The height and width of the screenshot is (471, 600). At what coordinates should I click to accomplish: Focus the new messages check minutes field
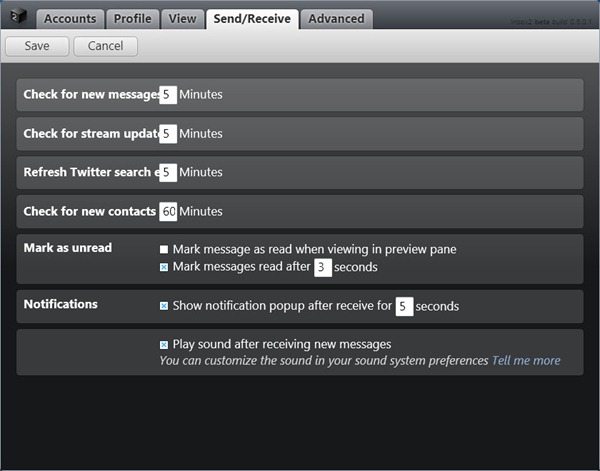point(168,95)
